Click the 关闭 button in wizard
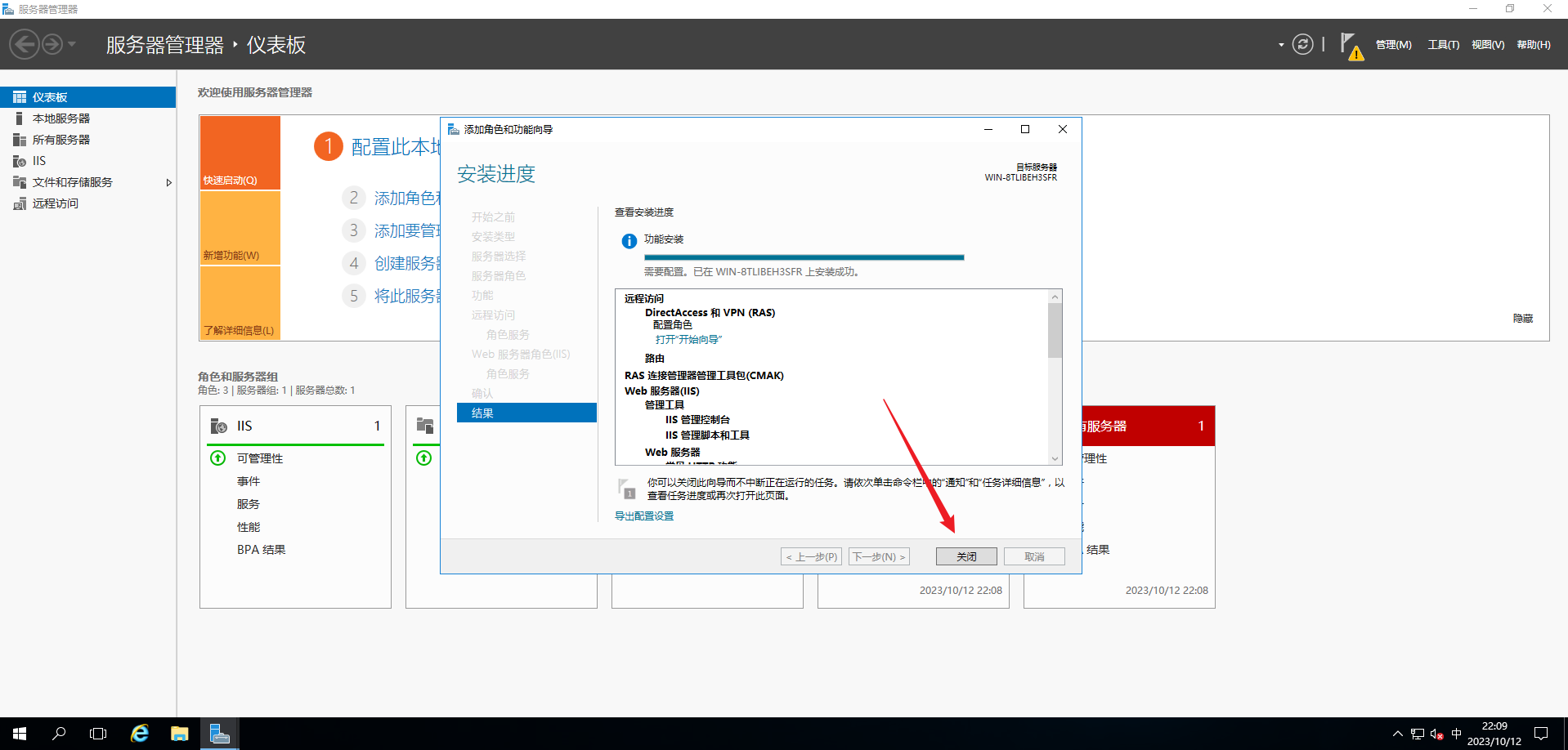The image size is (1568, 750). pos(966,556)
